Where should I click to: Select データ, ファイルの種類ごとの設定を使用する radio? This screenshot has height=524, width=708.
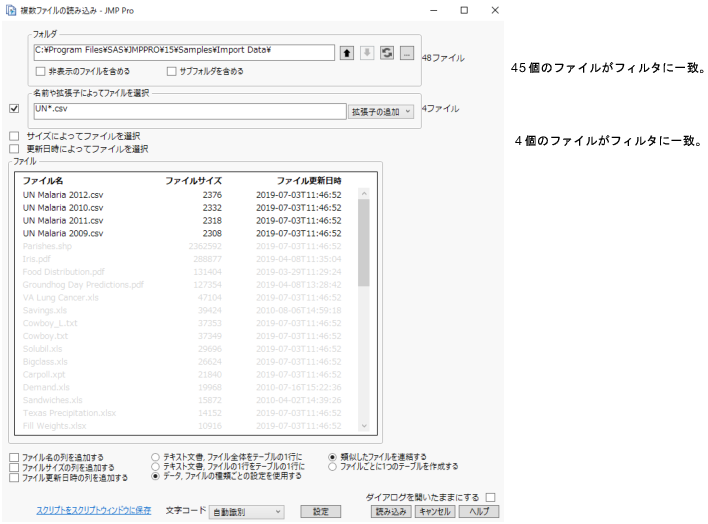pyautogui.click(x=156, y=476)
